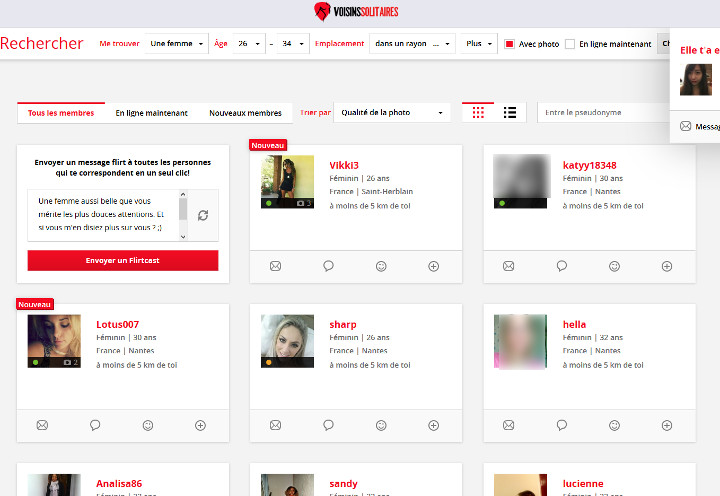
Task: Message hella using envelope icon
Action: (508, 425)
